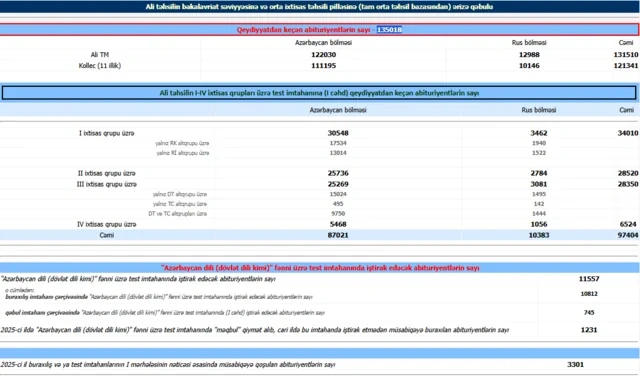The height and width of the screenshot is (376, 640).
Task: Click the top title 'Ali təhsilin bakalavriat səviyyəsinə' banner
Action: pos(319,7)
